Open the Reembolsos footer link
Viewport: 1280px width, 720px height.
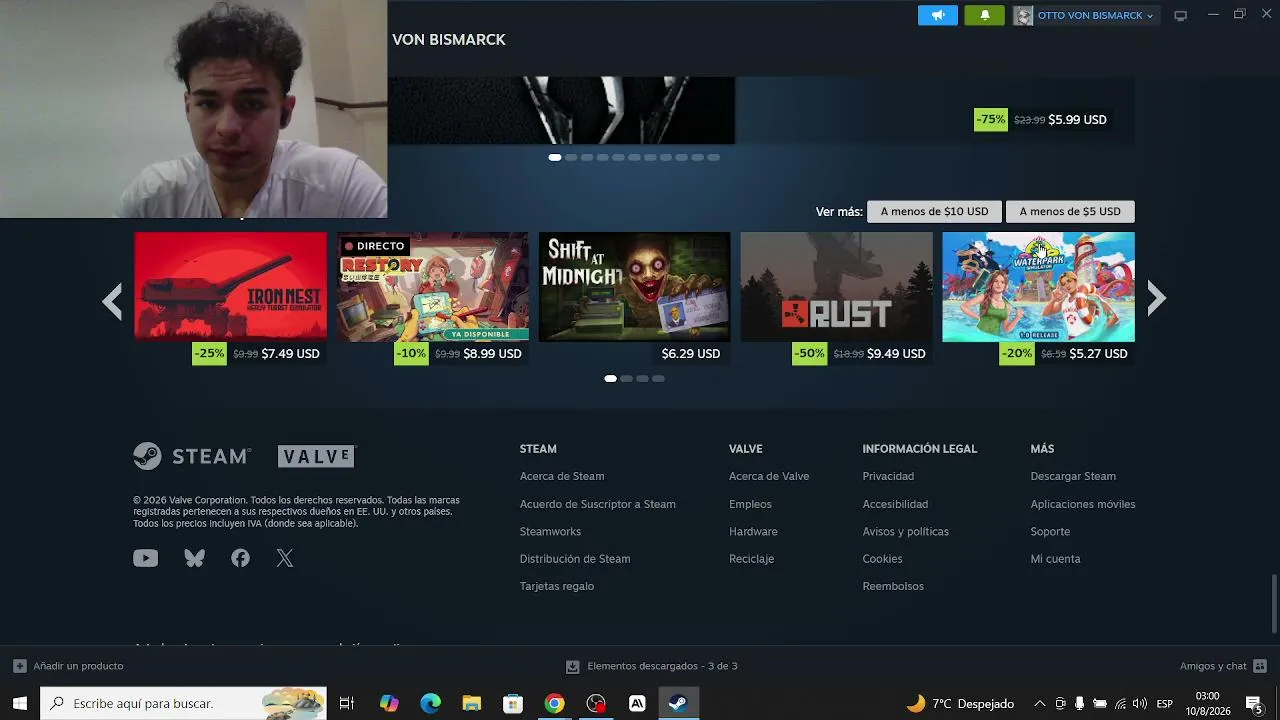[x=893, y=587]
